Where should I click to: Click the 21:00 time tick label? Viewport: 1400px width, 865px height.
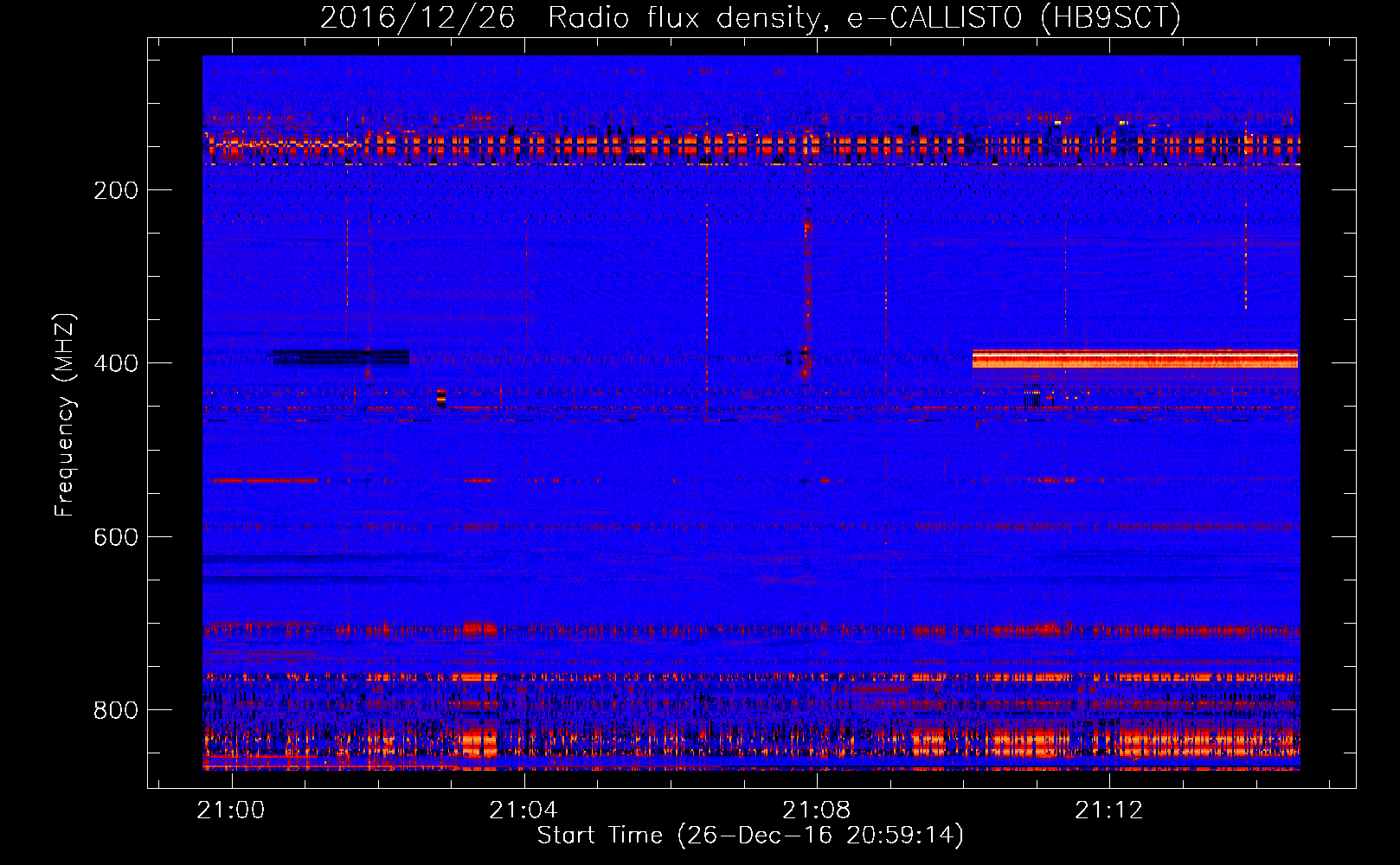231,811
